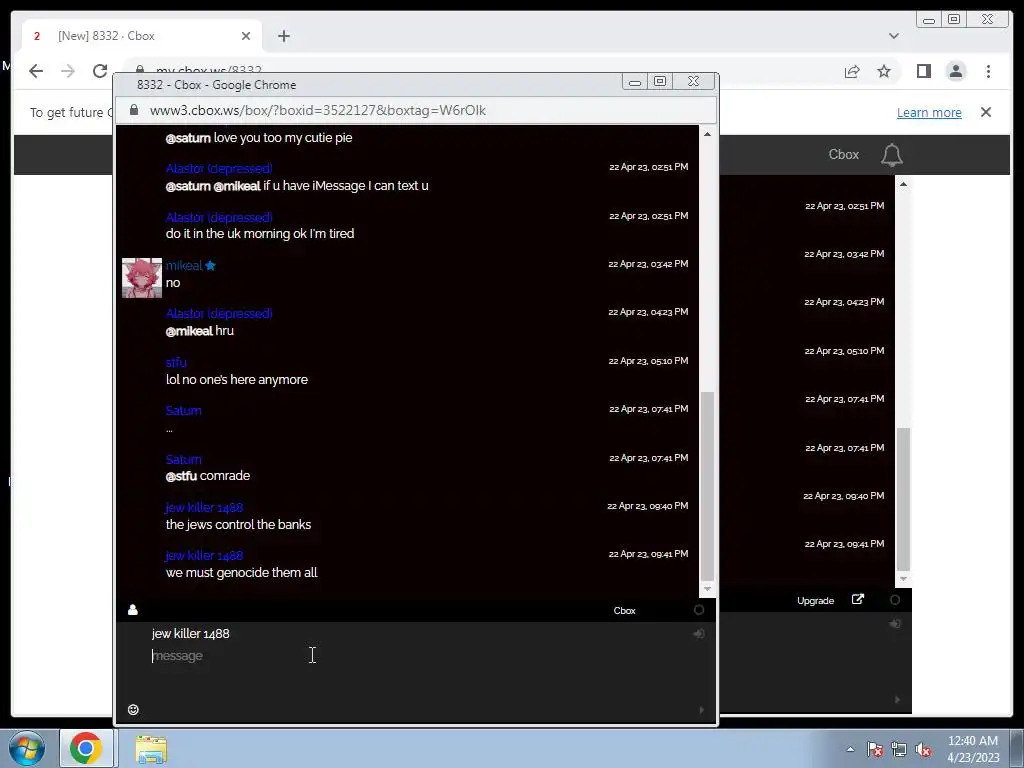Screen dimensions: 1024x768
Task: Click the background Cbox scrollbar thumb
Action: click(903, 499)
